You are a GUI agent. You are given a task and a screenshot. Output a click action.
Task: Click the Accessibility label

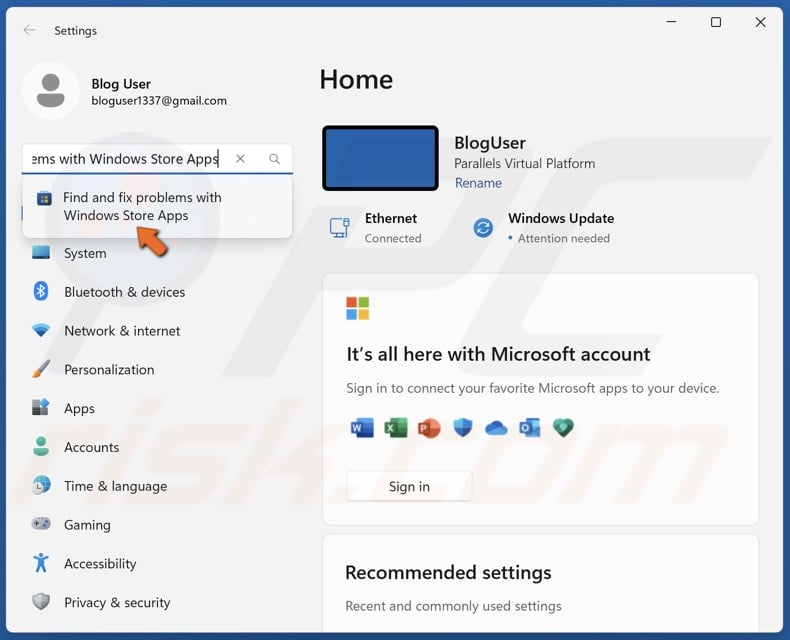pos(100,564)
